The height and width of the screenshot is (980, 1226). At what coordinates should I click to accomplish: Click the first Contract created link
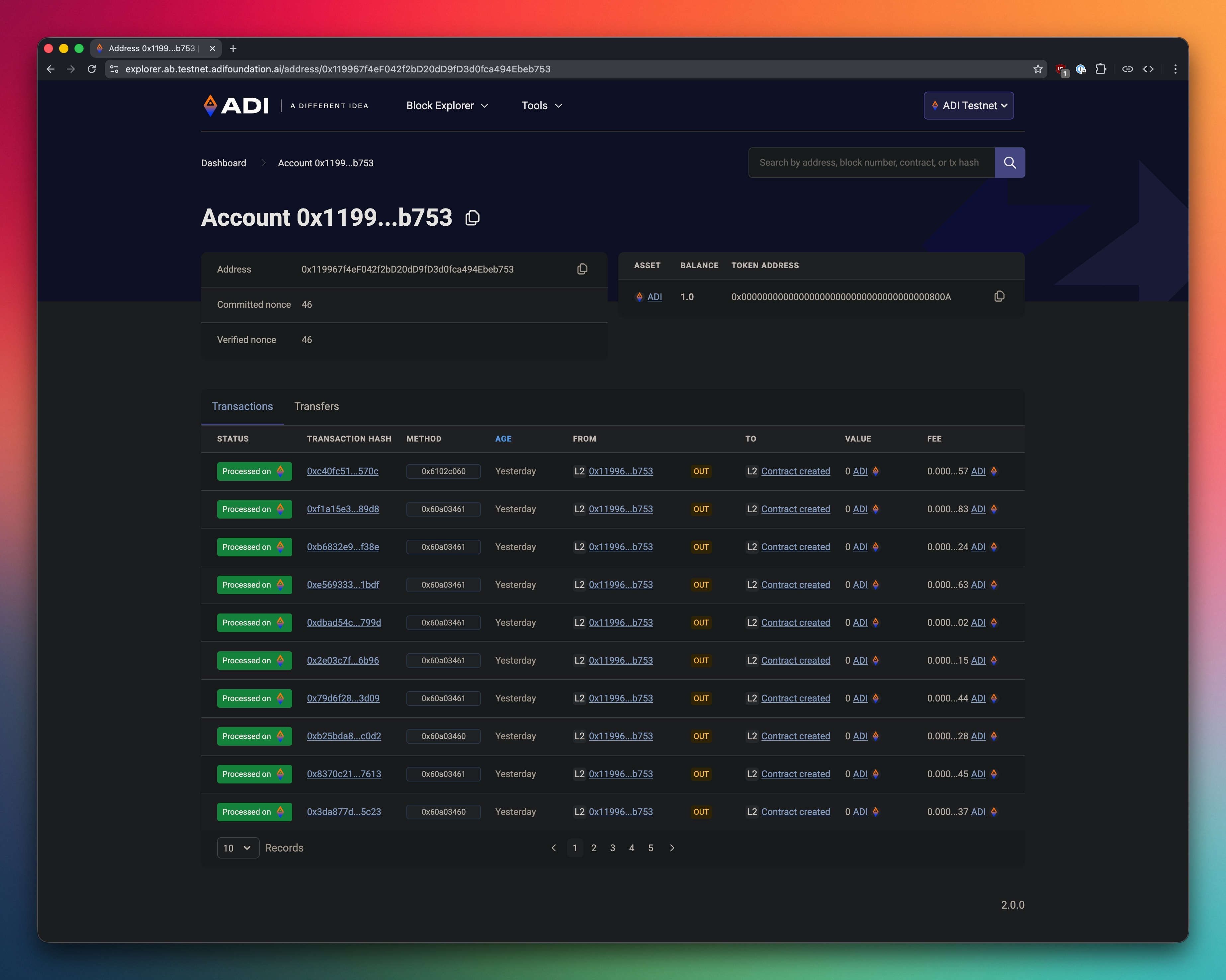(x=795, y=471)
